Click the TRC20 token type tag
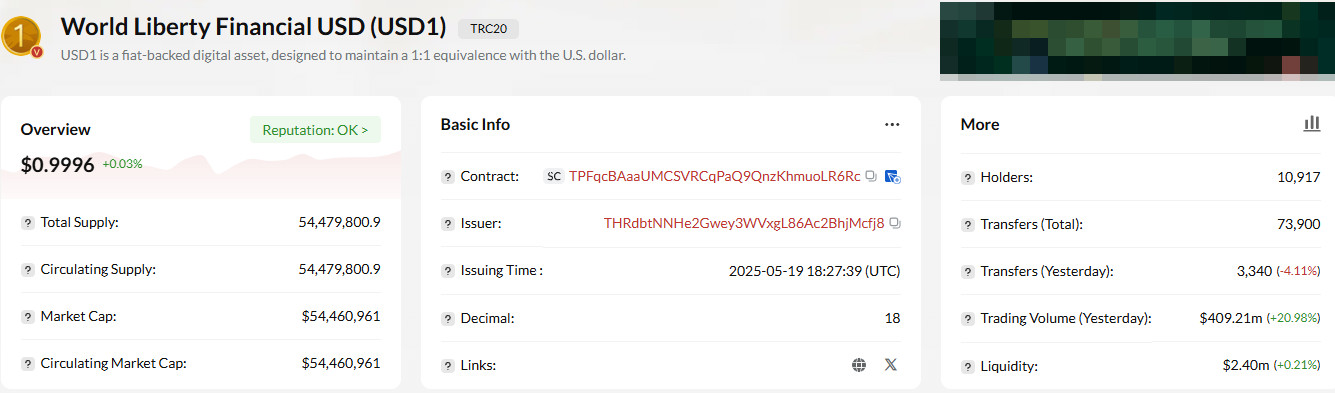1335x393 pixels. (x=488, y=28)
